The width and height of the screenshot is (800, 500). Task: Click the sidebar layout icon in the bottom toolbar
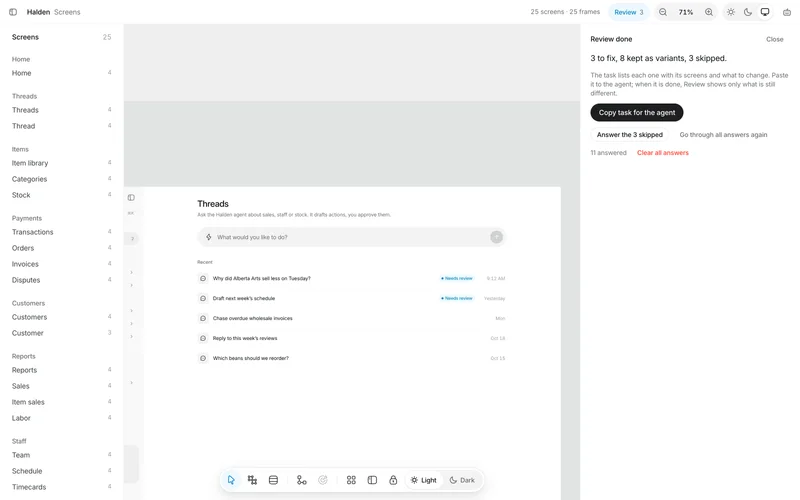[x=372, y=480]
